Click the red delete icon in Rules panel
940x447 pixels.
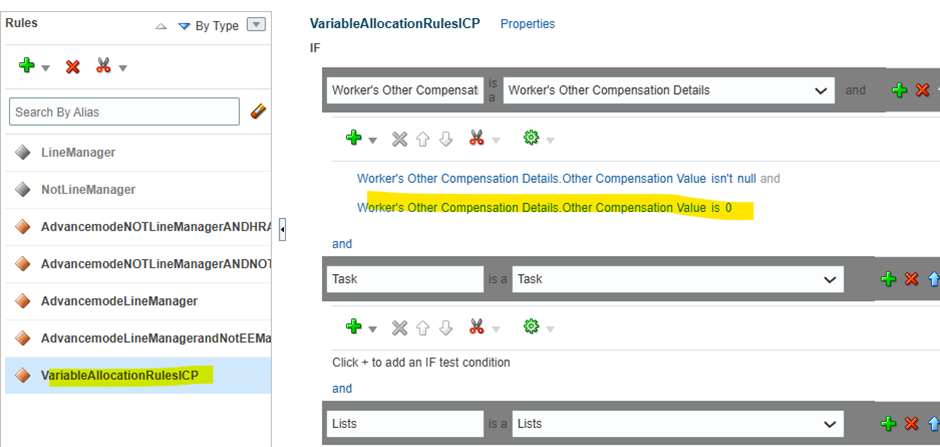73,67
